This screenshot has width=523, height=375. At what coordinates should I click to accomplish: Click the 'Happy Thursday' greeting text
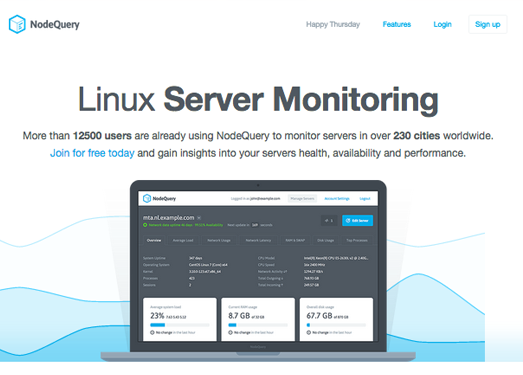tap(333, 24)
